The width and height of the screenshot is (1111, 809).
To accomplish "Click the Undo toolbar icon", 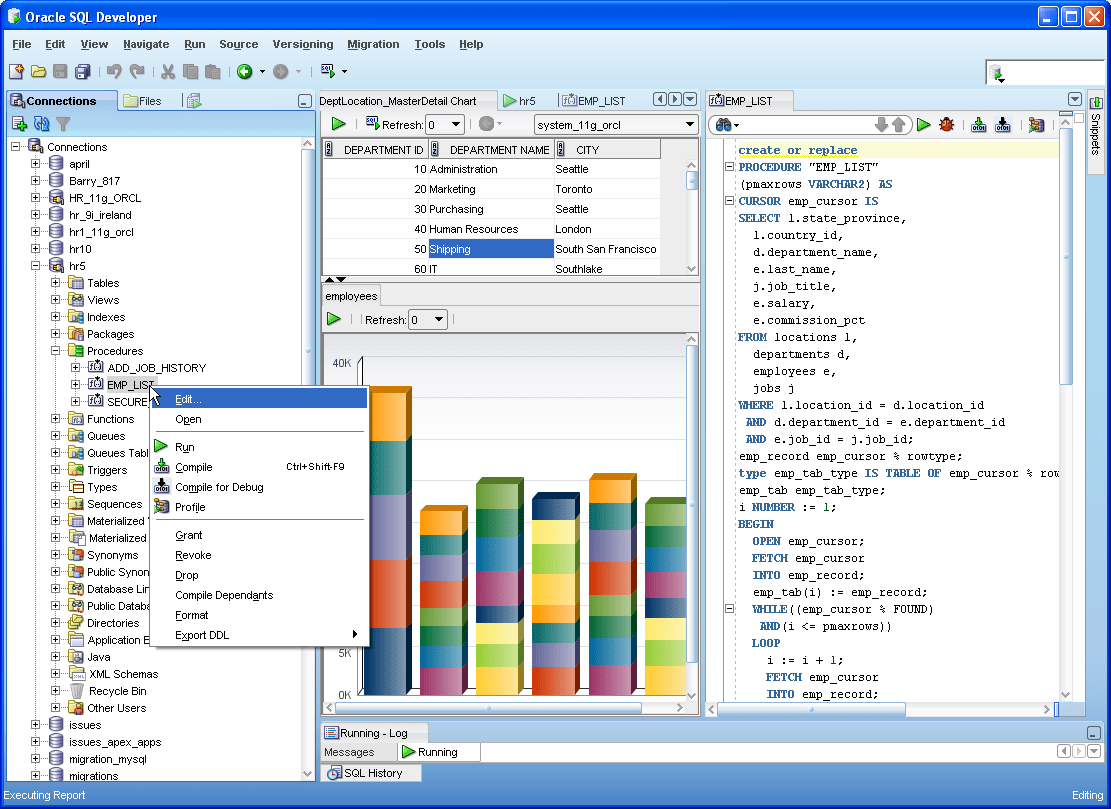I will 114,72.
